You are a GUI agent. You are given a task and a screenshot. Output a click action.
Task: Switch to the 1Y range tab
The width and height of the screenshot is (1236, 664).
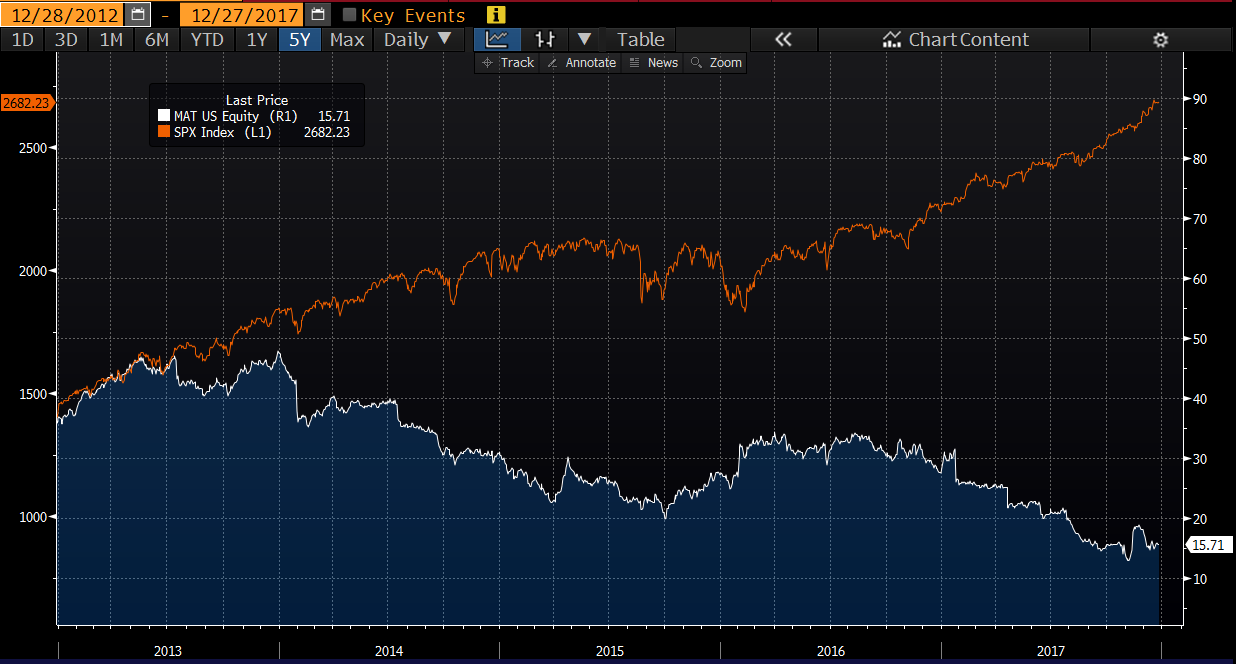pos(257,40)
